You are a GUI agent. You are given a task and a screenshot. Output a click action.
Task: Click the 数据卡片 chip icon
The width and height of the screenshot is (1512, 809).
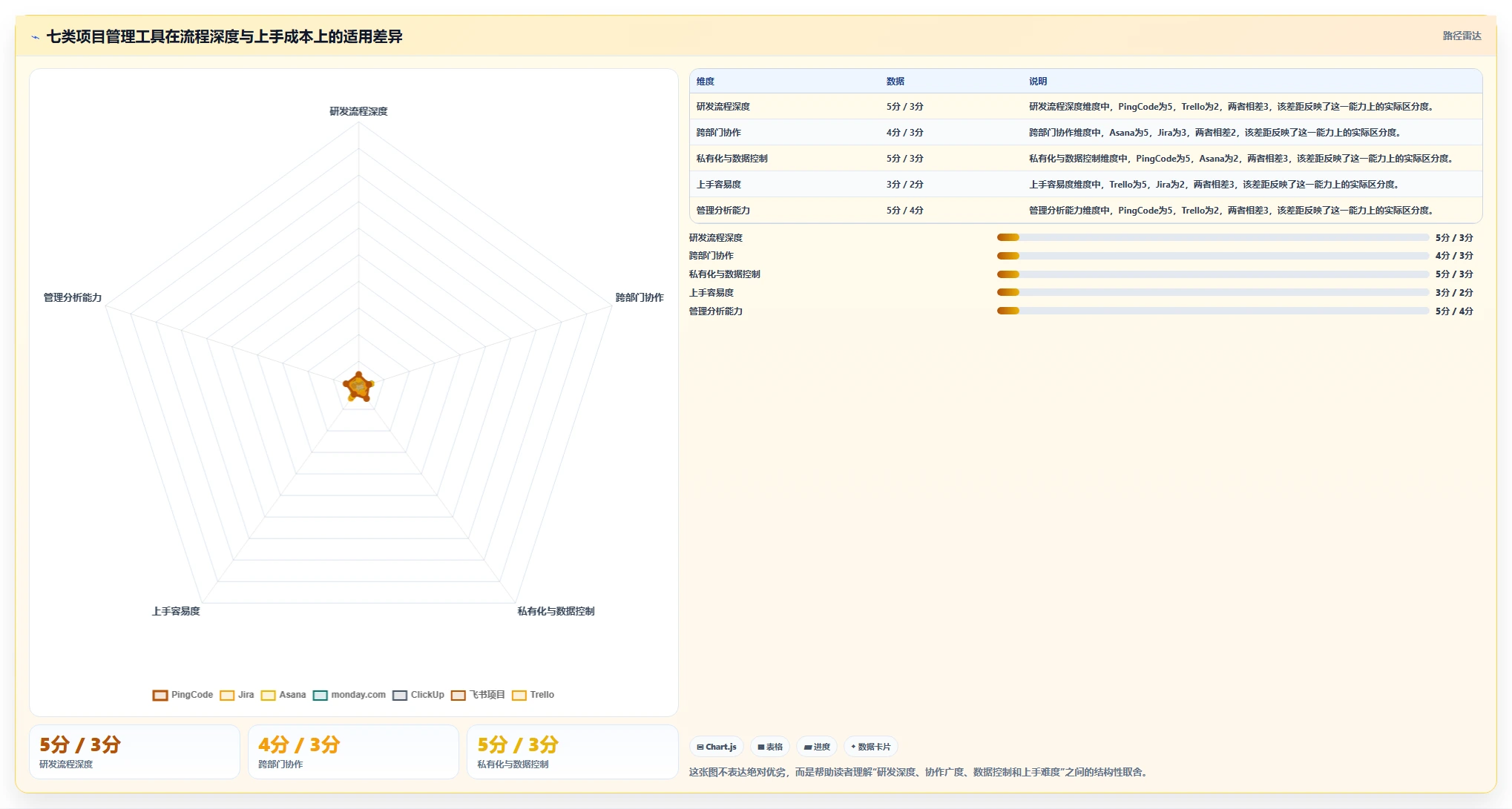(853, 747)
